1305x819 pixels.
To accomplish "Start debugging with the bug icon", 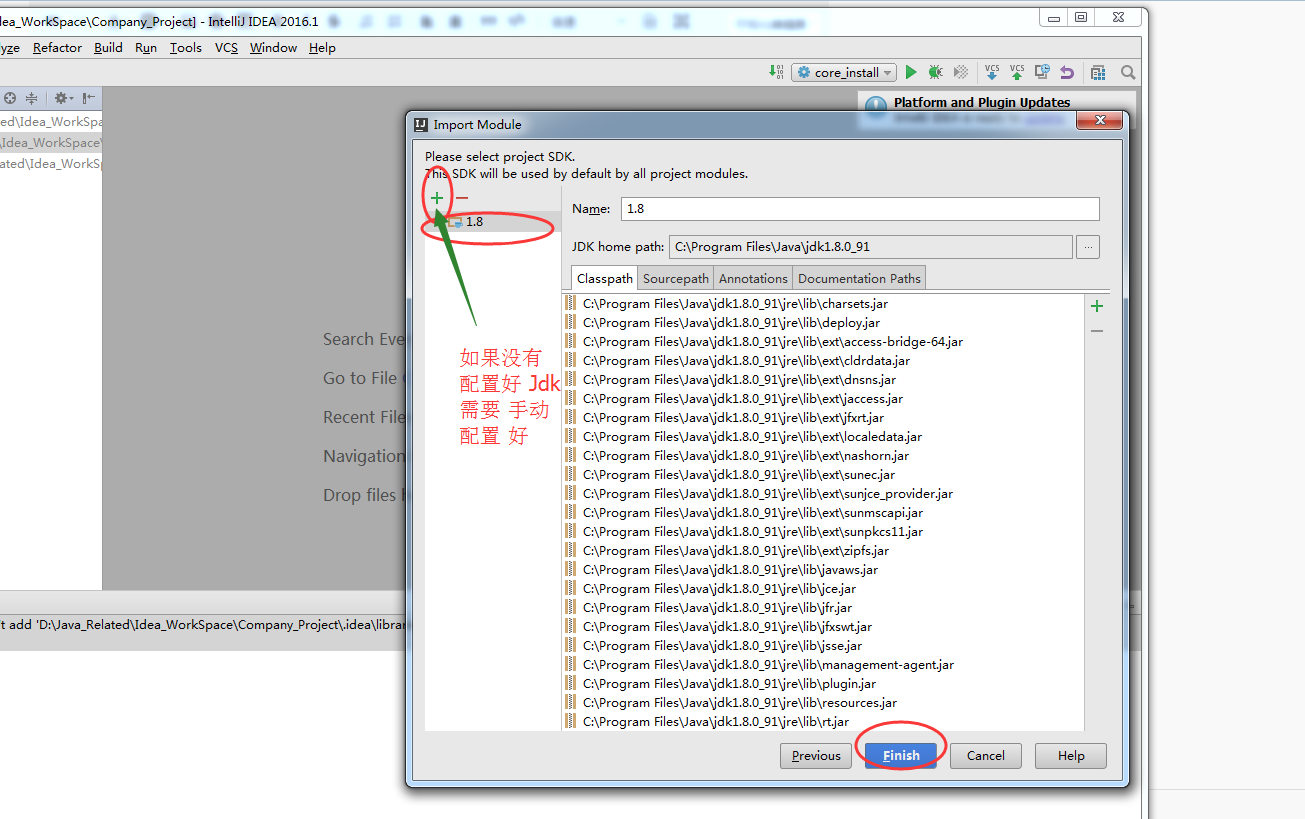I will [935, 72].
